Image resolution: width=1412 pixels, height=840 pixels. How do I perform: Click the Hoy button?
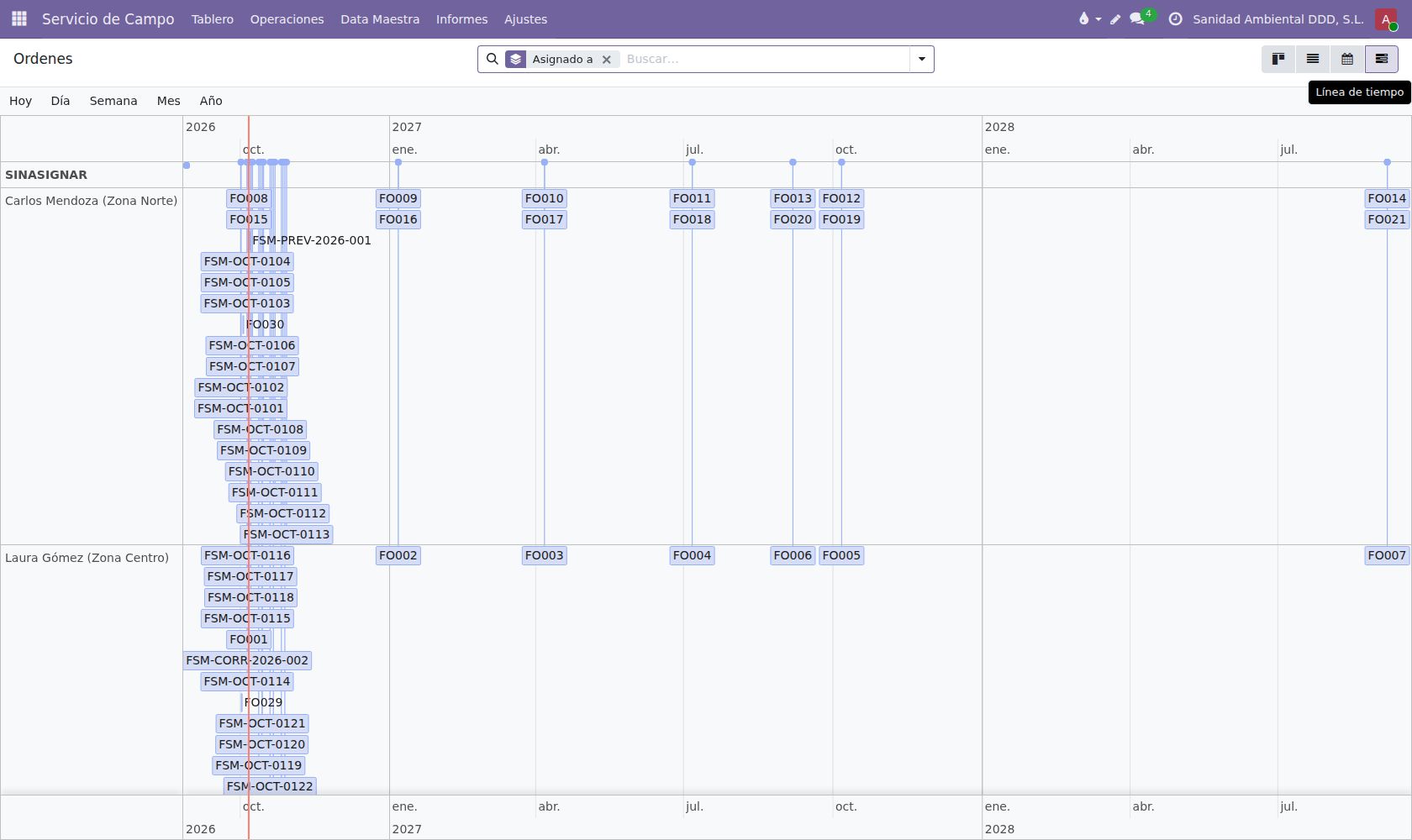coord(20,101)
